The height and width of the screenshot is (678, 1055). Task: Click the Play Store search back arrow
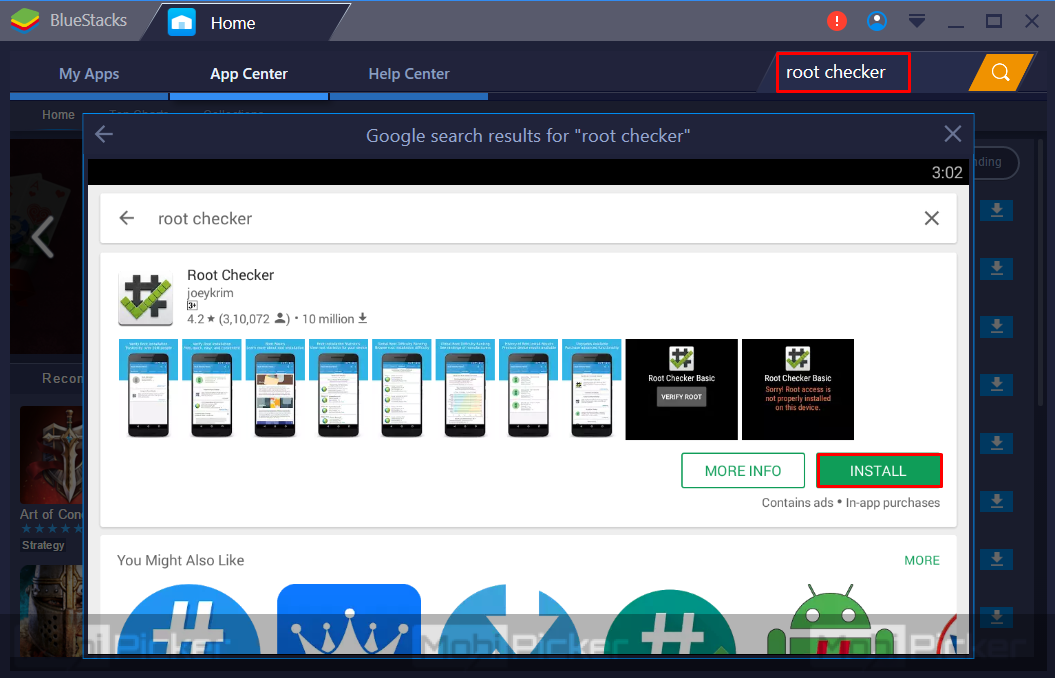click(126, 218)
